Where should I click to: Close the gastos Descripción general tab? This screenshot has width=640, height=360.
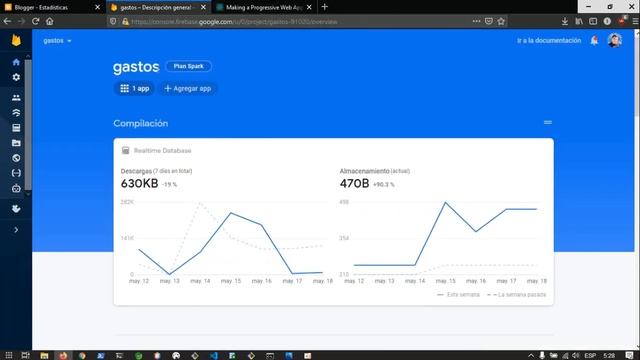[203, 7]
